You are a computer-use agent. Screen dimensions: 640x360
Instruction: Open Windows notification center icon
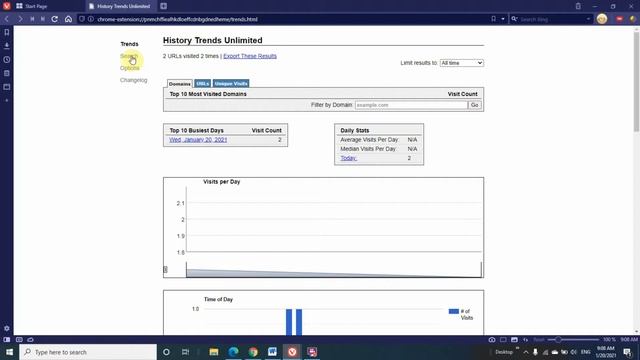click(x=627, y=352)
